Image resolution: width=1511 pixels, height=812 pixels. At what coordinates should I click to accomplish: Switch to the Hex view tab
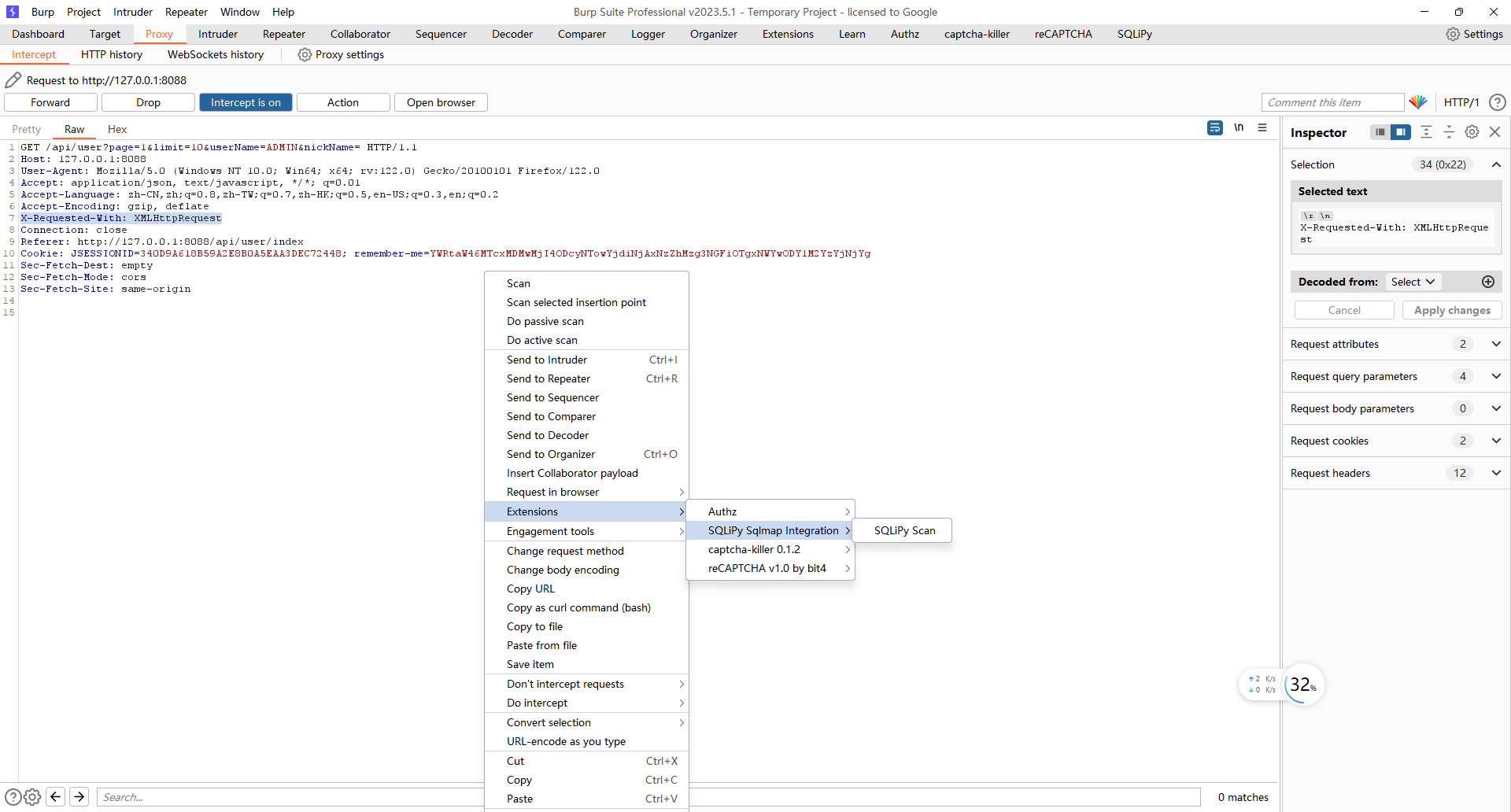click(117, 129)
